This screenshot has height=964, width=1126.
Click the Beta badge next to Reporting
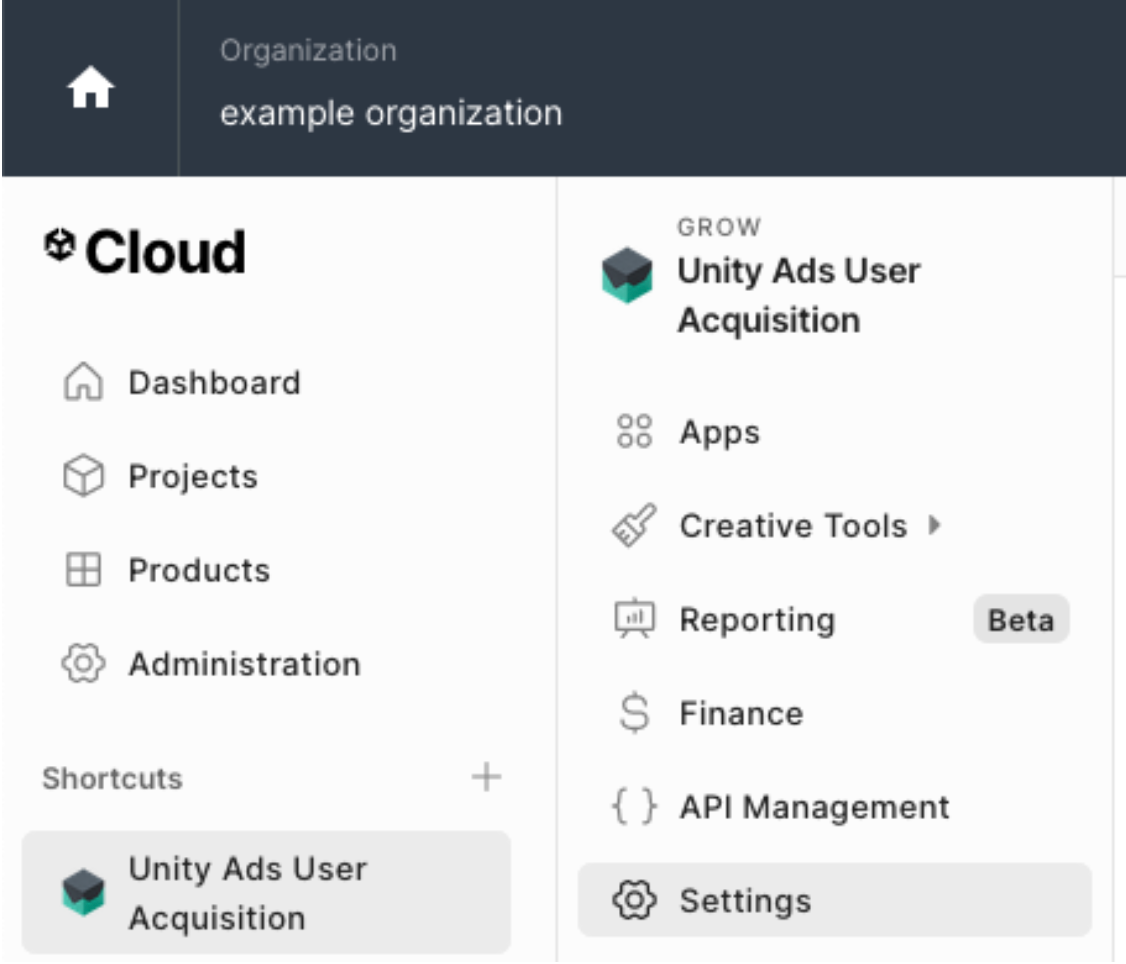[1020, 619]
